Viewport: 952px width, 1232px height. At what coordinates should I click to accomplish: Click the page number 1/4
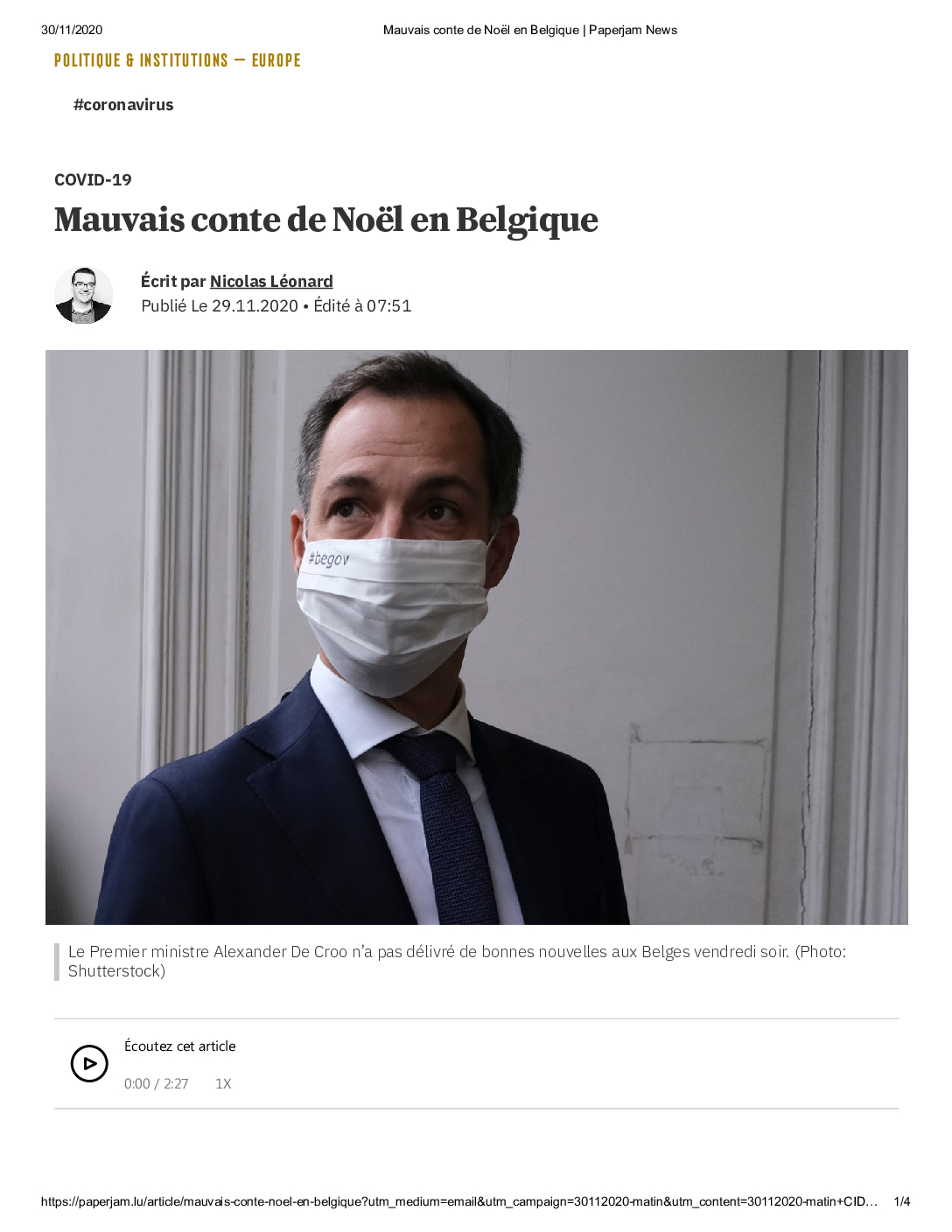(x=902, y=1201)
